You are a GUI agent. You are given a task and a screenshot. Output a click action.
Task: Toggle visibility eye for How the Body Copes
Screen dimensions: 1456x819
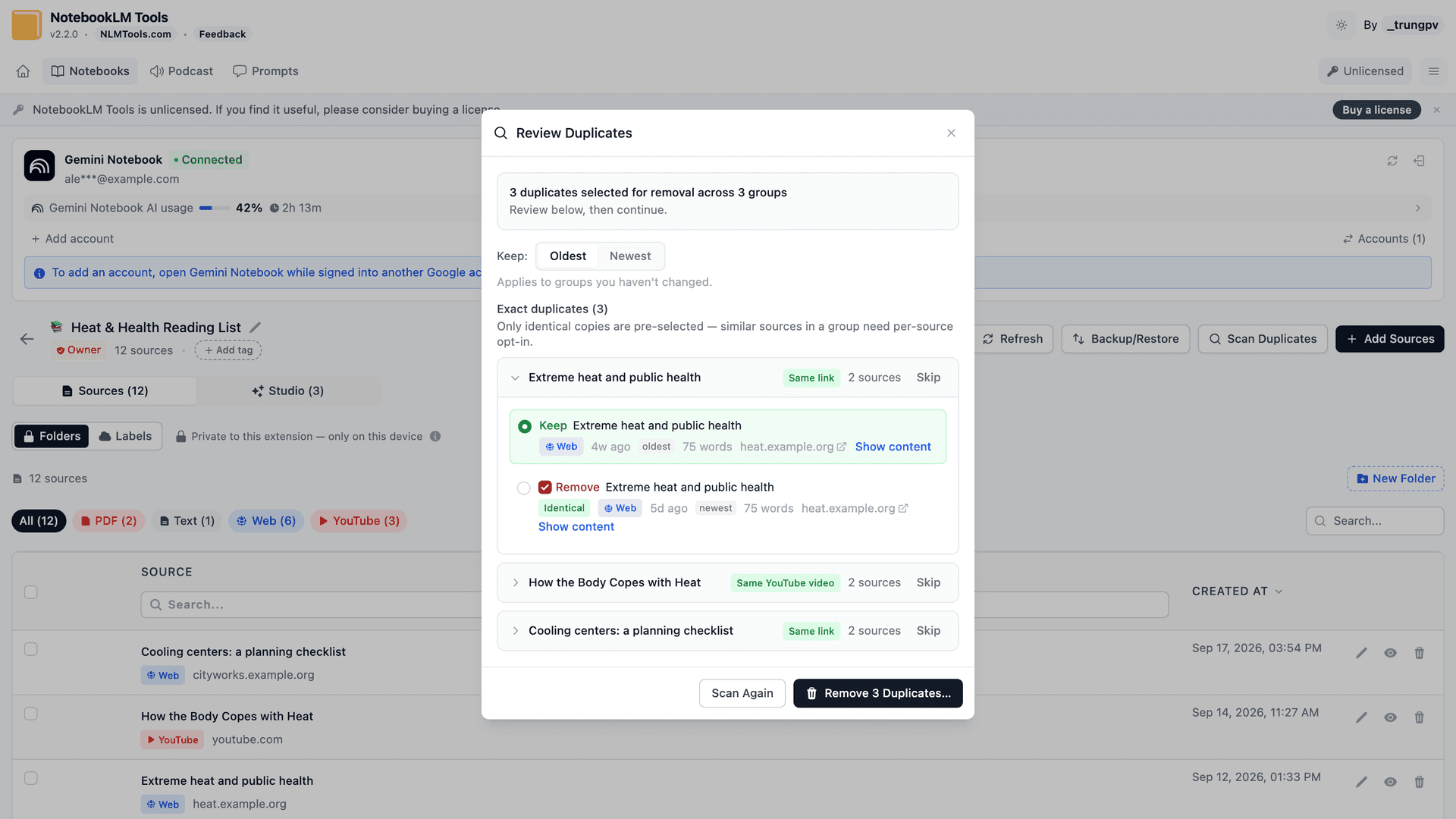pos(1391,717)
